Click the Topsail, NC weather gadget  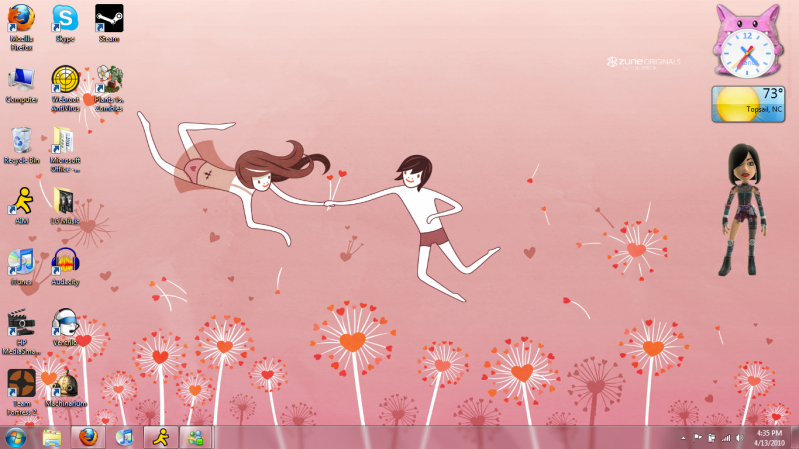click(x=747, y=104)
